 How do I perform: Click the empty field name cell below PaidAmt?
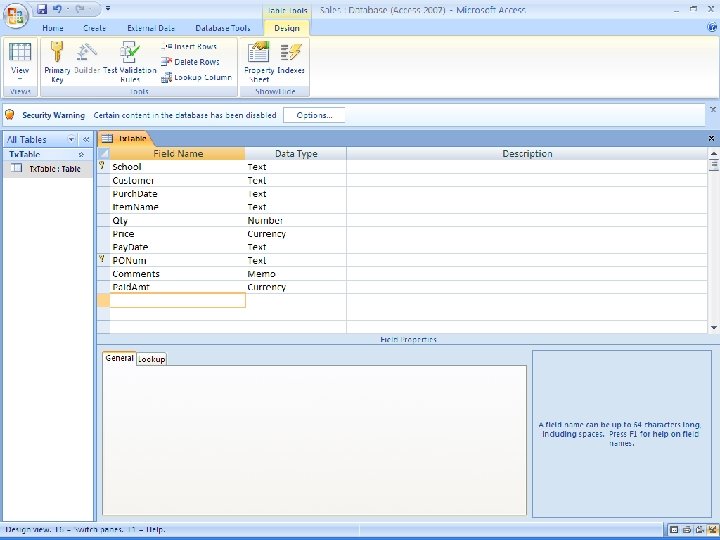[177, 300]
